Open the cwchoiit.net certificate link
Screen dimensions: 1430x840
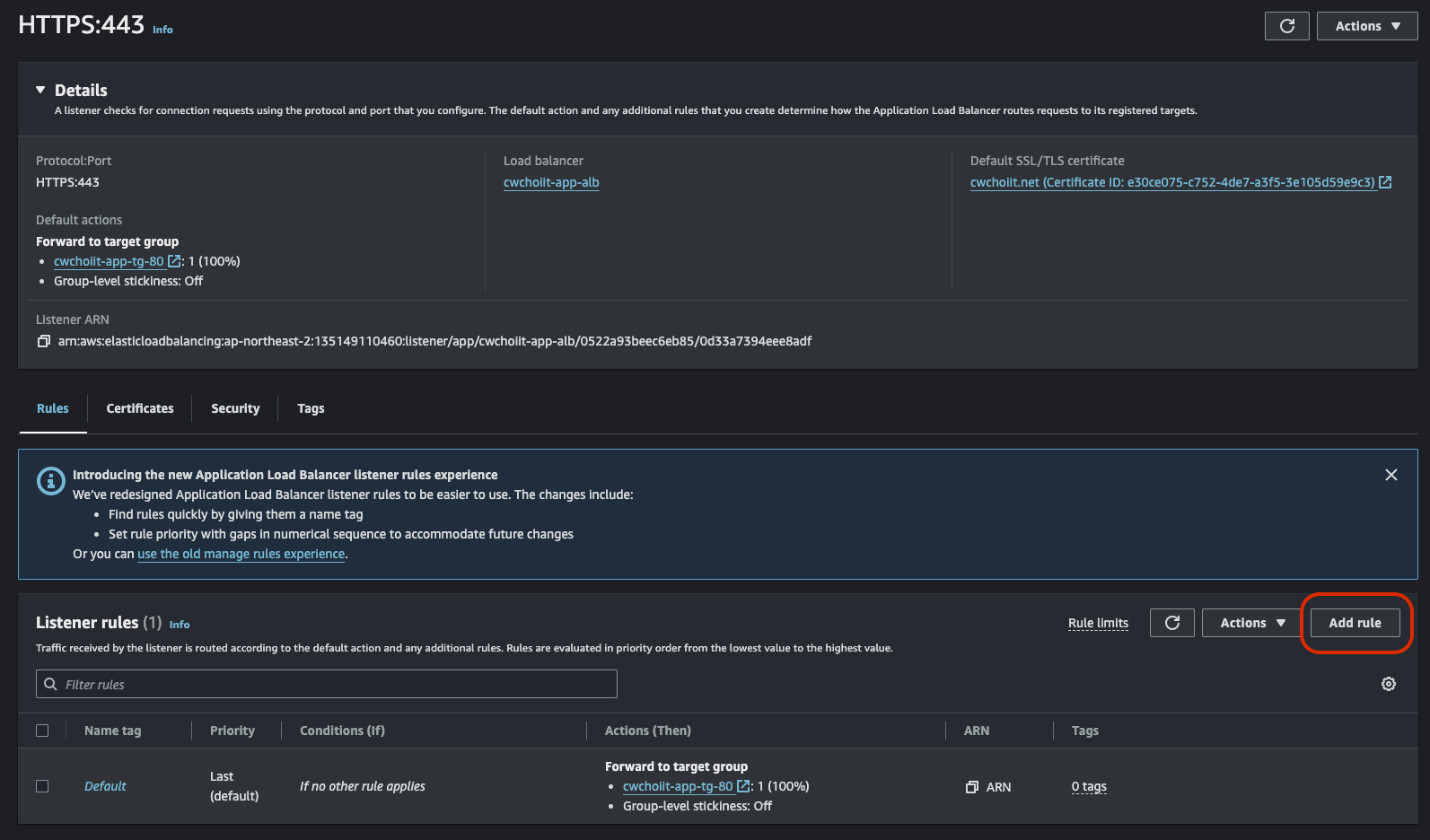click(1172, 182)
